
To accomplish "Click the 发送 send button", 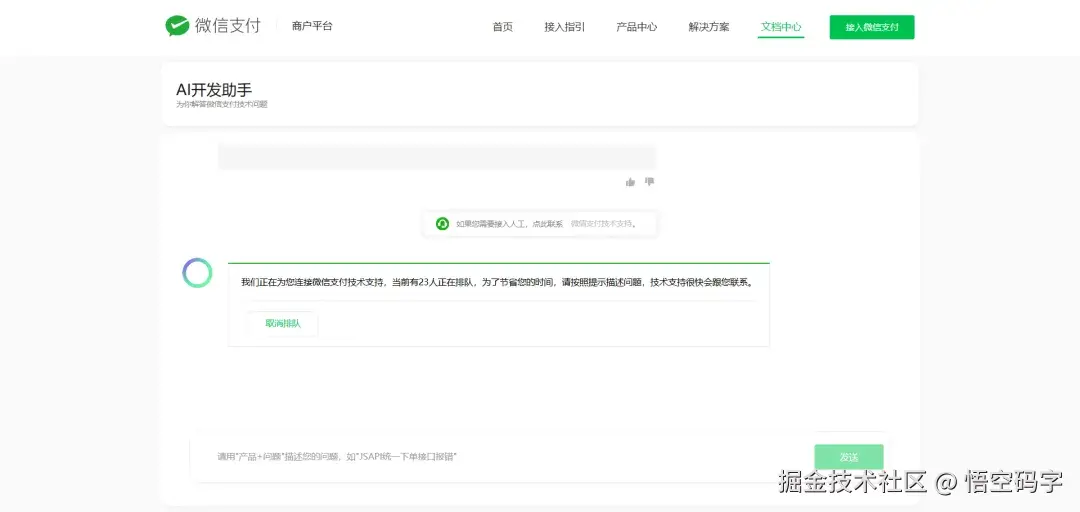I will click(849, 458).
